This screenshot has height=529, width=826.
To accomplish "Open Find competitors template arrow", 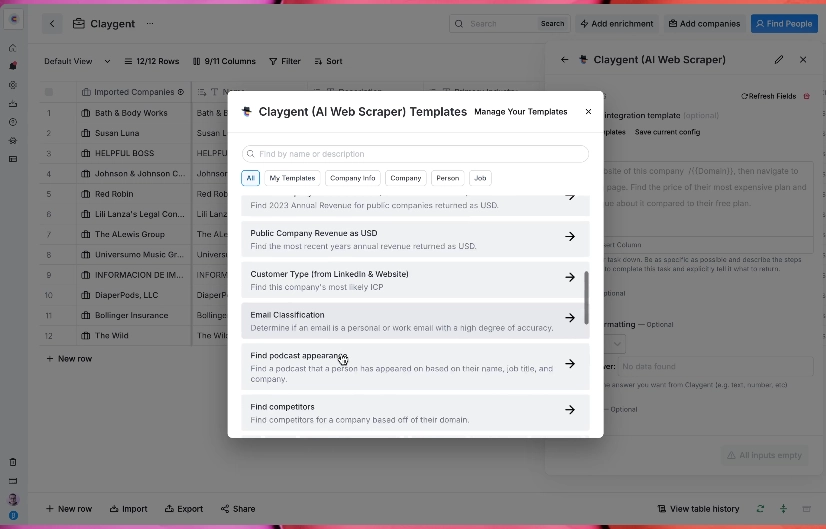I will tap(570, 409).
